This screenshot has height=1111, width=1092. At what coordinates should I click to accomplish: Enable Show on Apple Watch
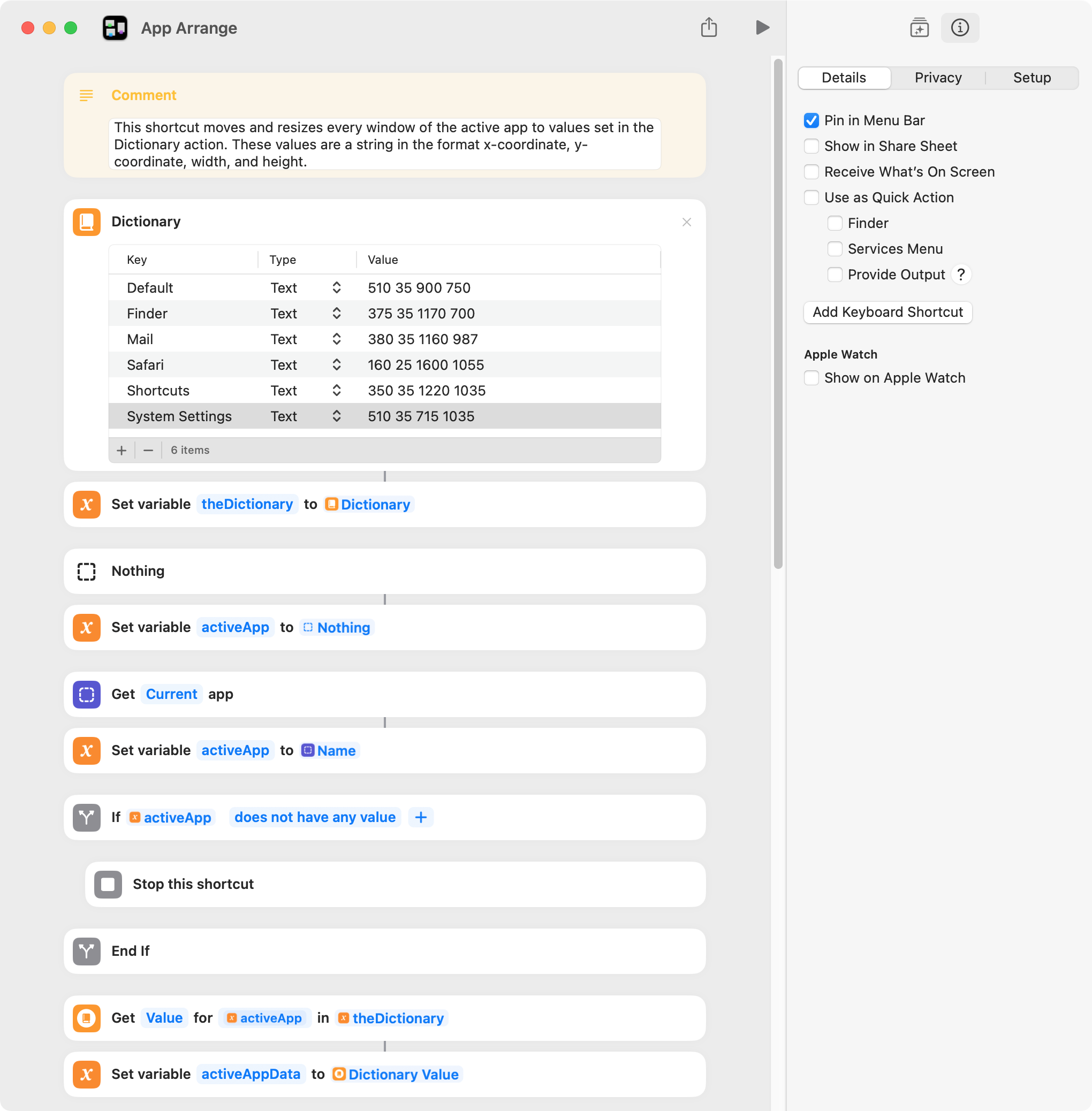click(811, 378)
